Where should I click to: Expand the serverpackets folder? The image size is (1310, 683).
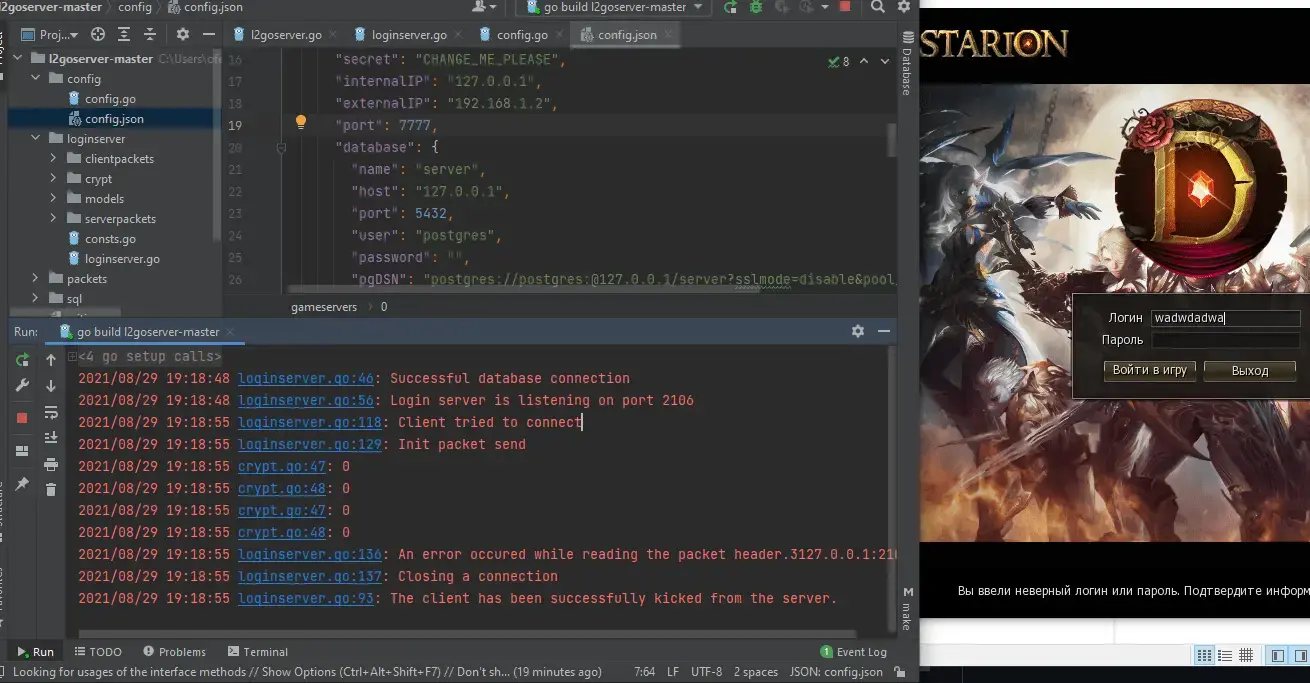(55, 218)
